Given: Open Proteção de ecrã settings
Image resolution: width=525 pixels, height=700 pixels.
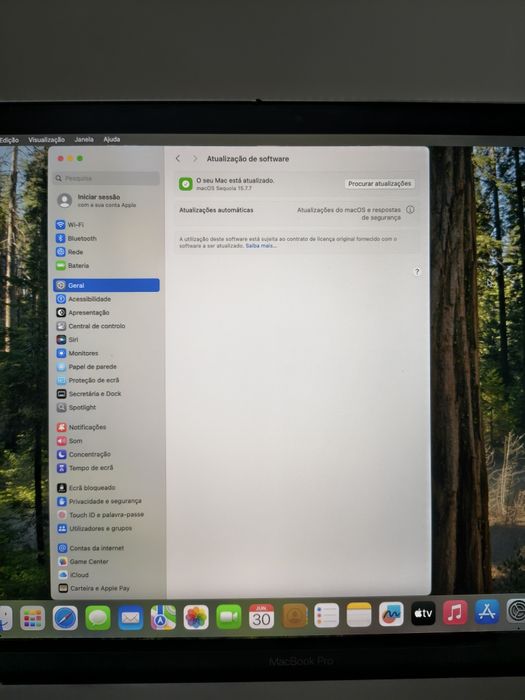Looking at the screenshot, I should 106,380.
